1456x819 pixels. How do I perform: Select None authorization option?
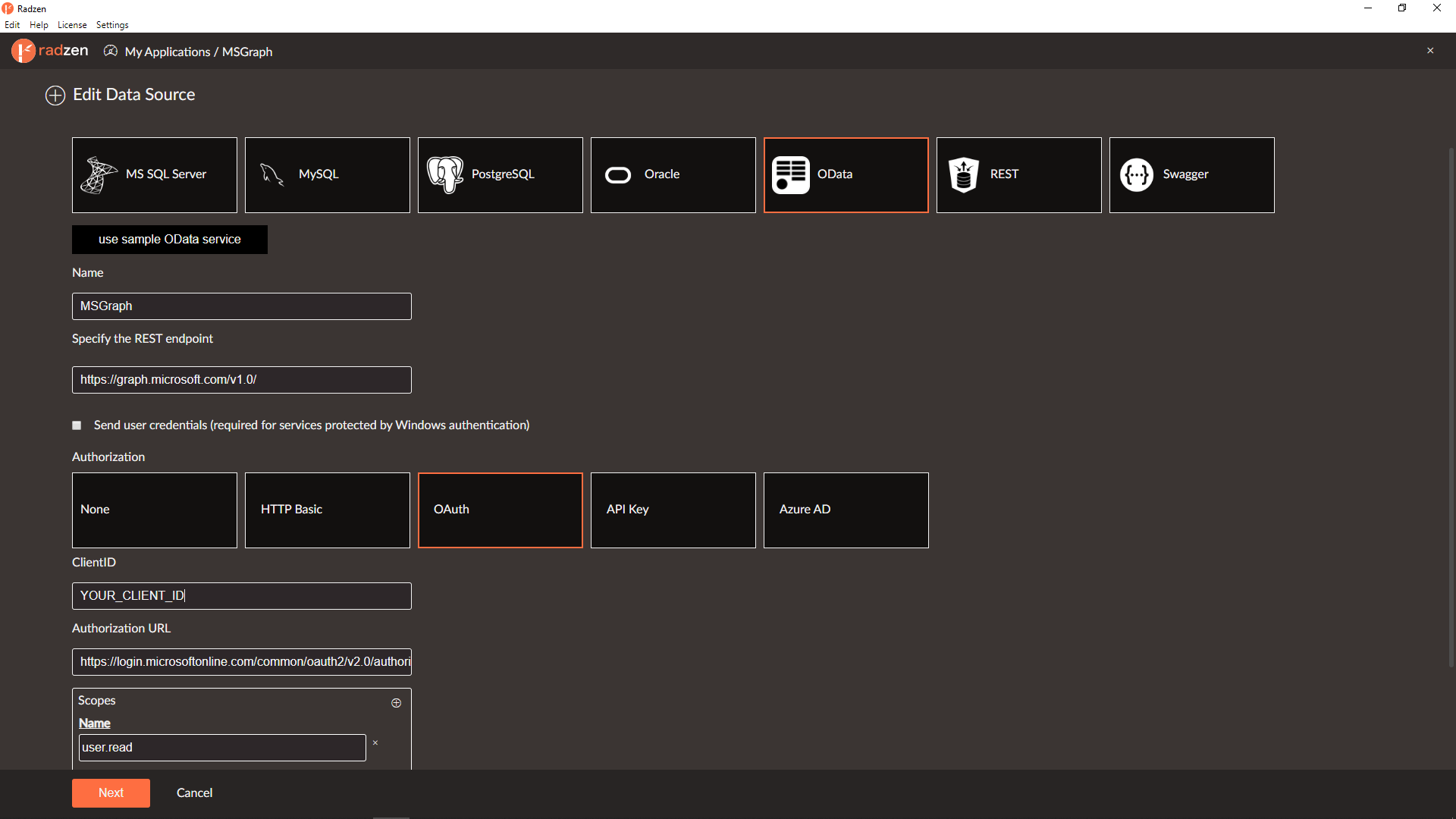click(x=155, y=510)
